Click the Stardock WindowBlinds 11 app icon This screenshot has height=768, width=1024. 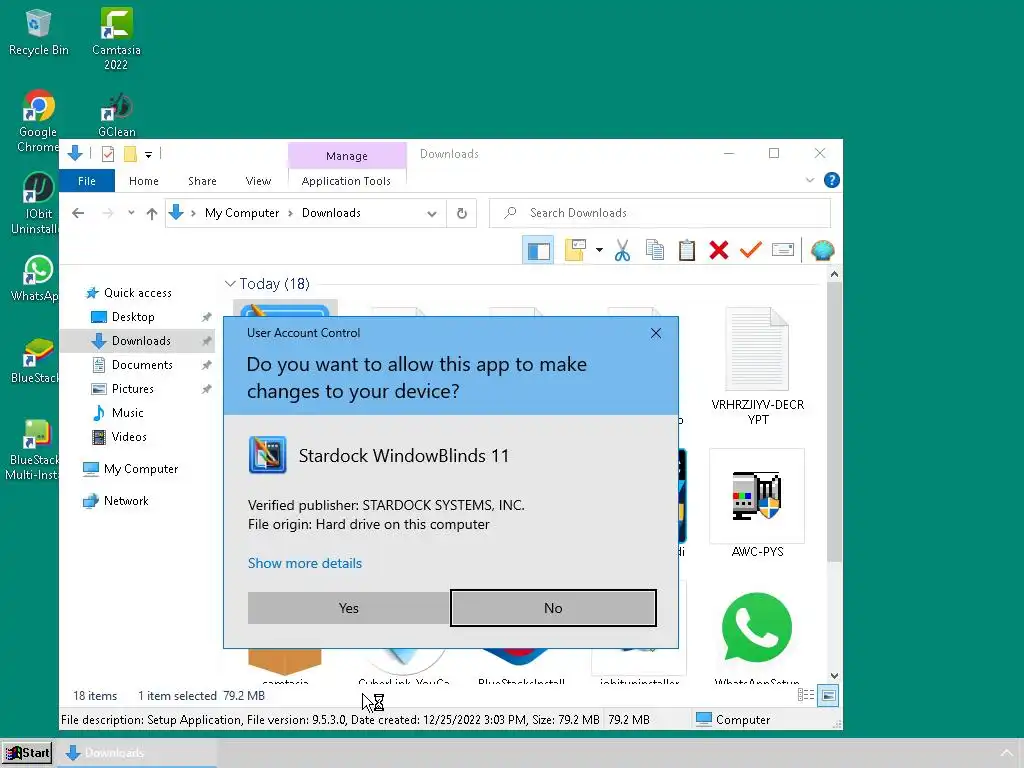point(267,455)
